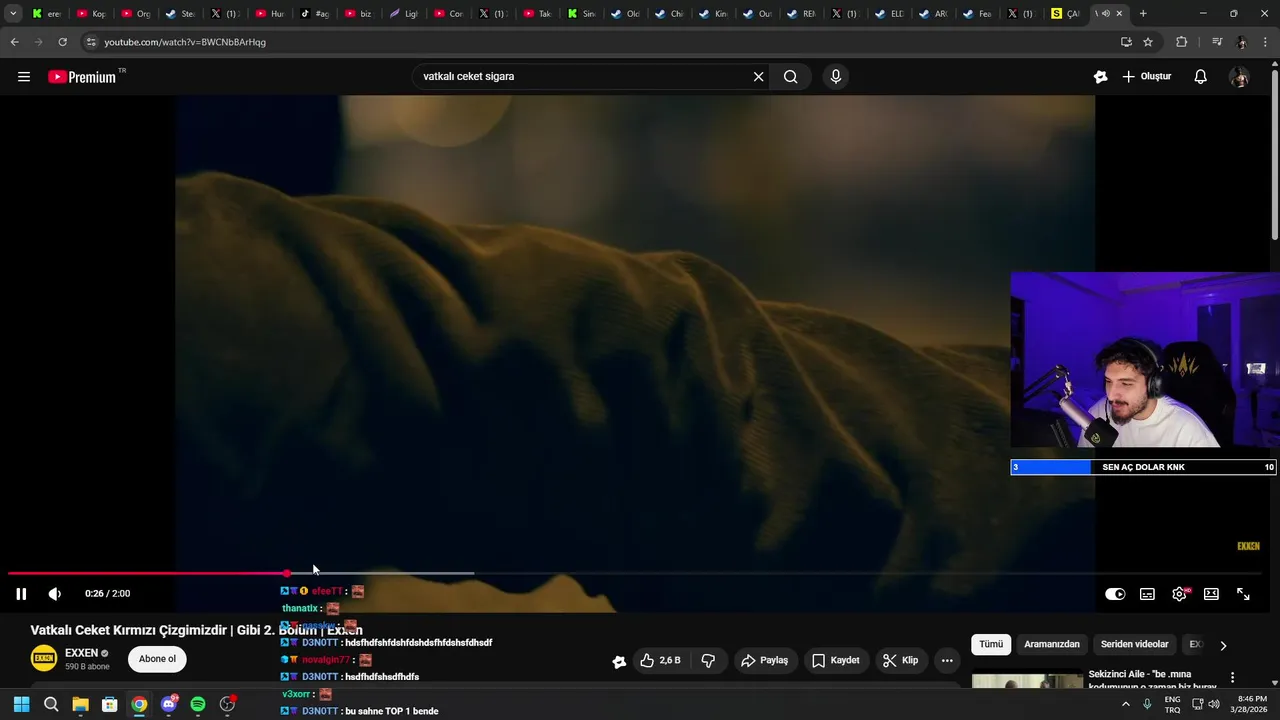
Task: Select the Tümü filter chip
Action: 991,645
